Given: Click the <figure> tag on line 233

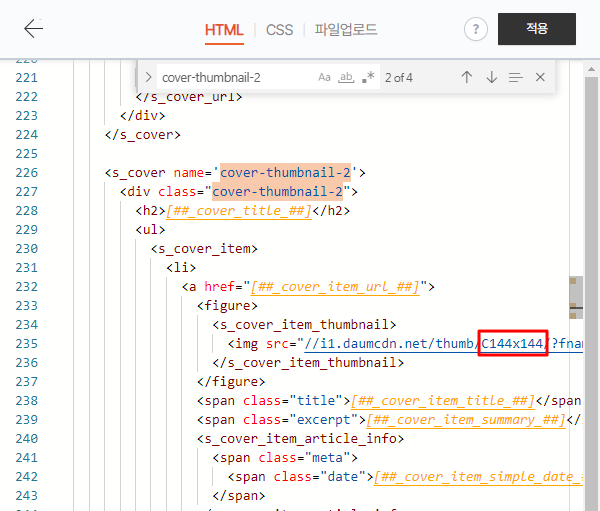Looking at the screenshot, I should click(227, 306).
